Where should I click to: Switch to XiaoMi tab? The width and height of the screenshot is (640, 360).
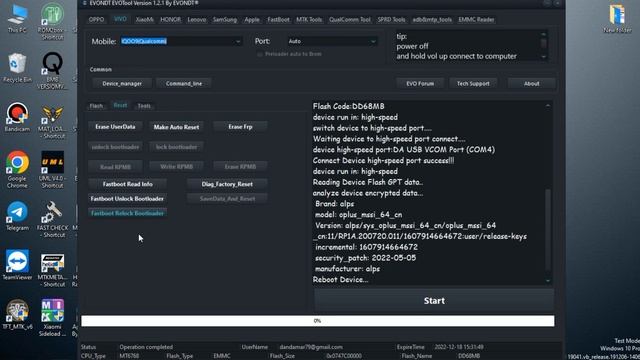click(x=144, y=20)
